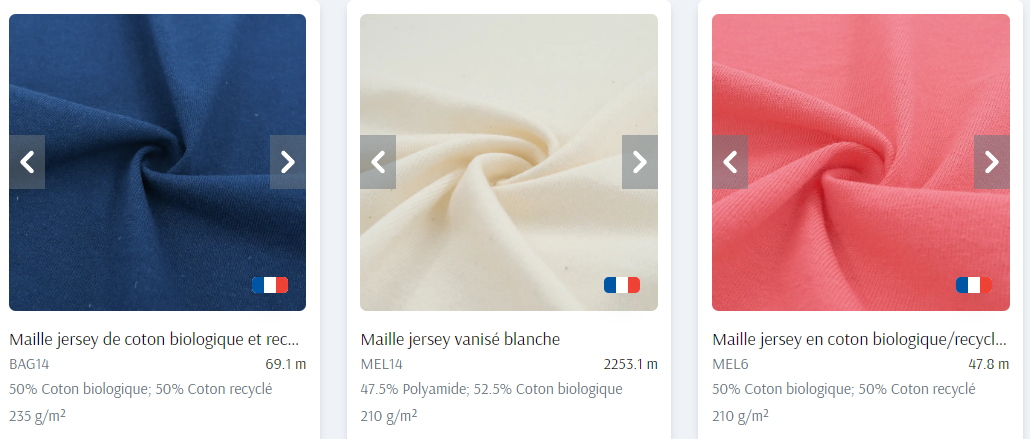Open cream white jersey fabric photo
The image size is (1030, 439).
click(x=509, y=85)
